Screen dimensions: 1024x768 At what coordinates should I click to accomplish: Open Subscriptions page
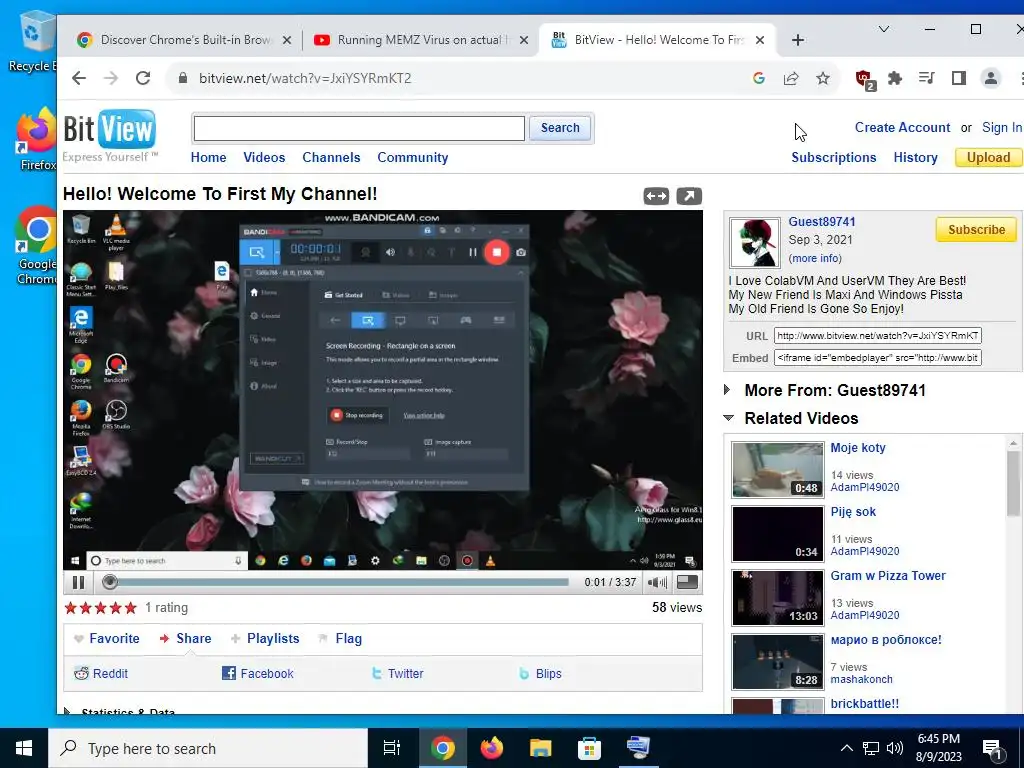(x=834, y=157)
